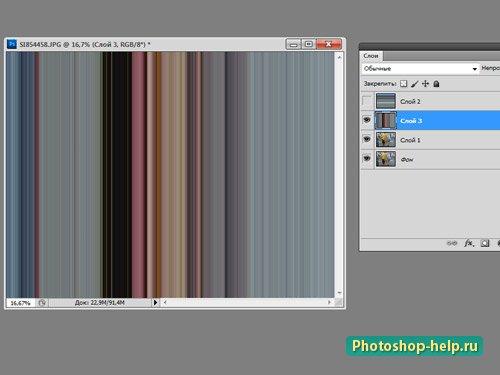The image size is (500, 375).
Task: Open the status bar info arrow menu
Action: [155, 302]
